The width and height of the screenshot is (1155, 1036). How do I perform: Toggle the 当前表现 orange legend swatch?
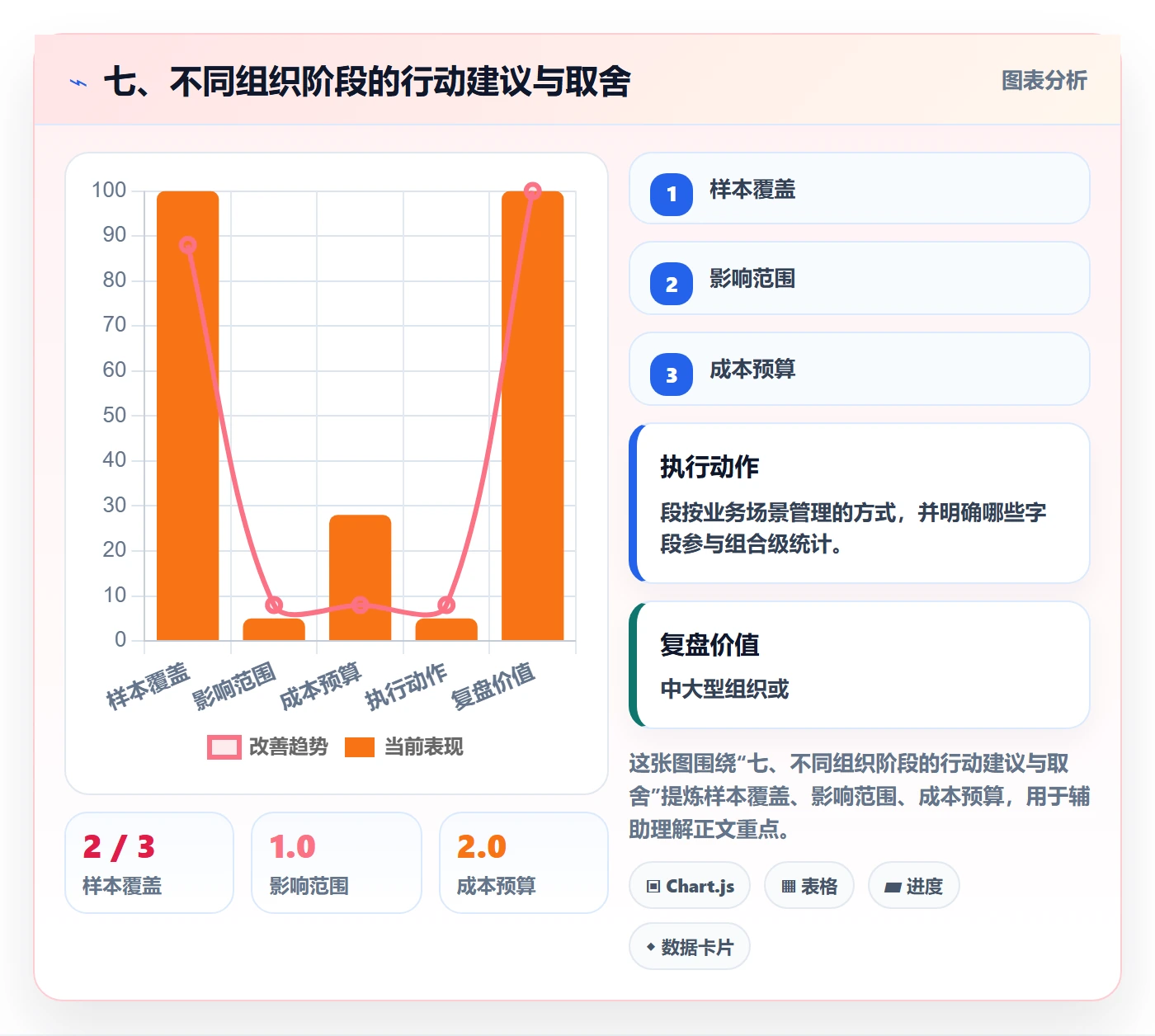tap(360, 747)
